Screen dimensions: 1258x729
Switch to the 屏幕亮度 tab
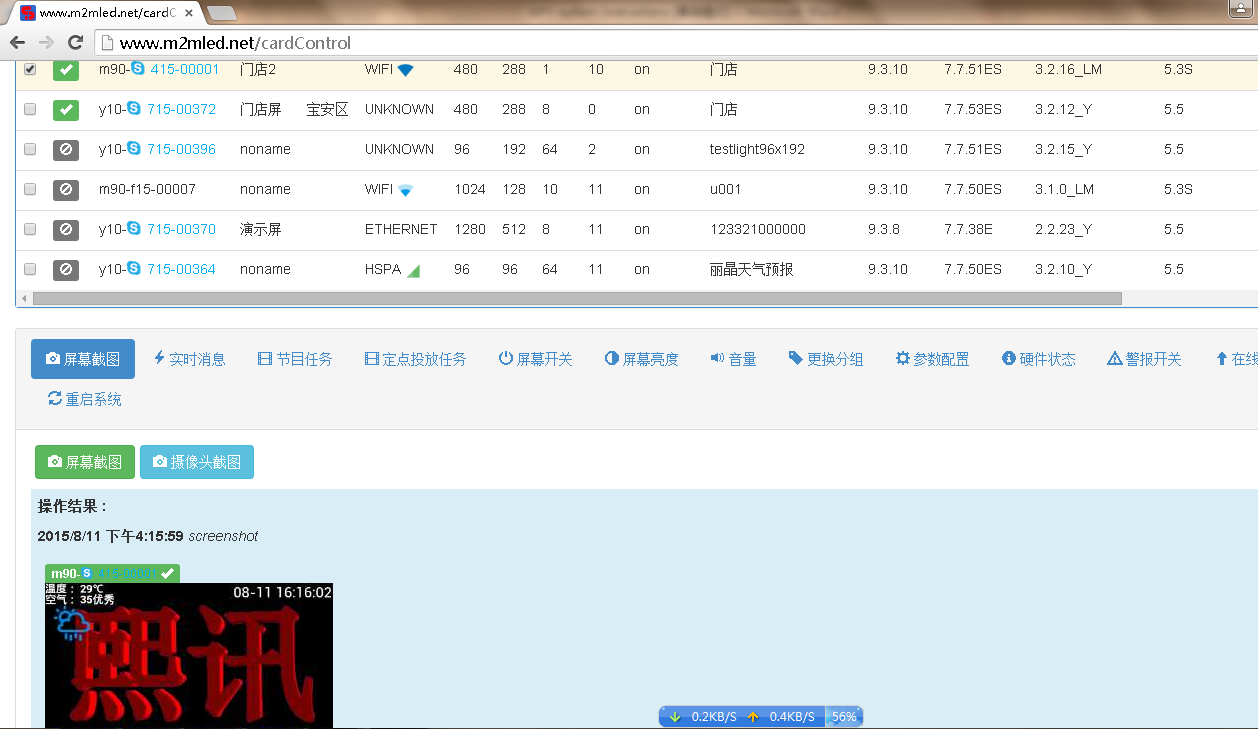pyautogui.click(x=642, y=359)
